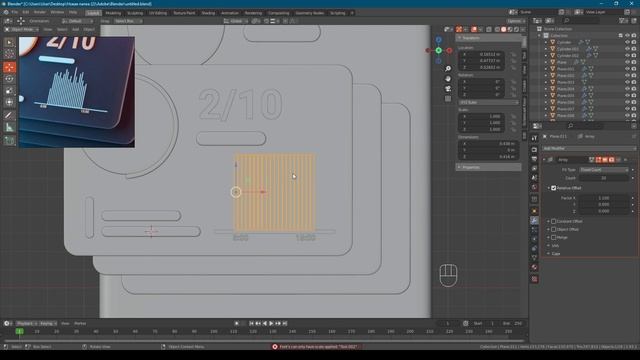Open the Fit Type Fixed Count dropdown
The height and width of the screenshot is (360, 640).
pyautogui.click(x=604, y=170)
